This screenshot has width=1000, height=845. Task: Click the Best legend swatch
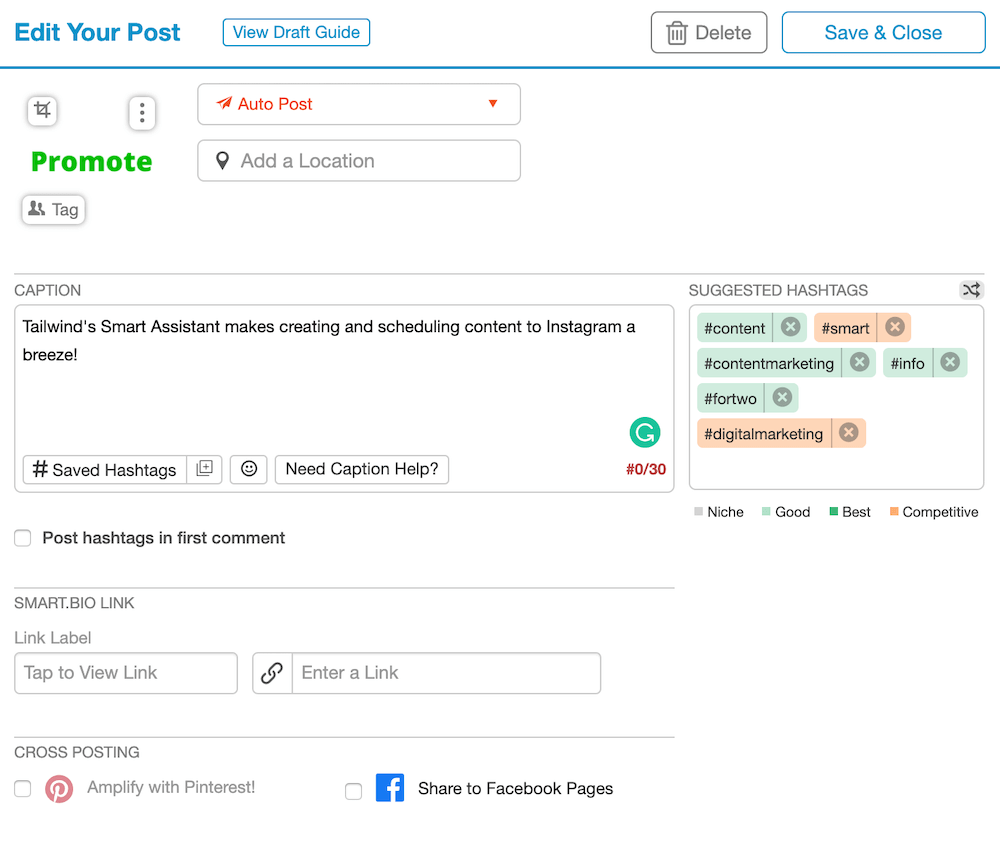(834, 511)
